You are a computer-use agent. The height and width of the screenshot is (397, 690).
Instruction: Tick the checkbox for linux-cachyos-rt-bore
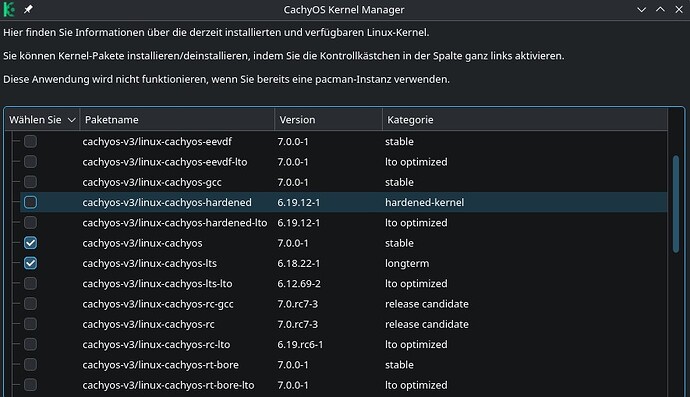pyautogui.click(x=30, y=364)
